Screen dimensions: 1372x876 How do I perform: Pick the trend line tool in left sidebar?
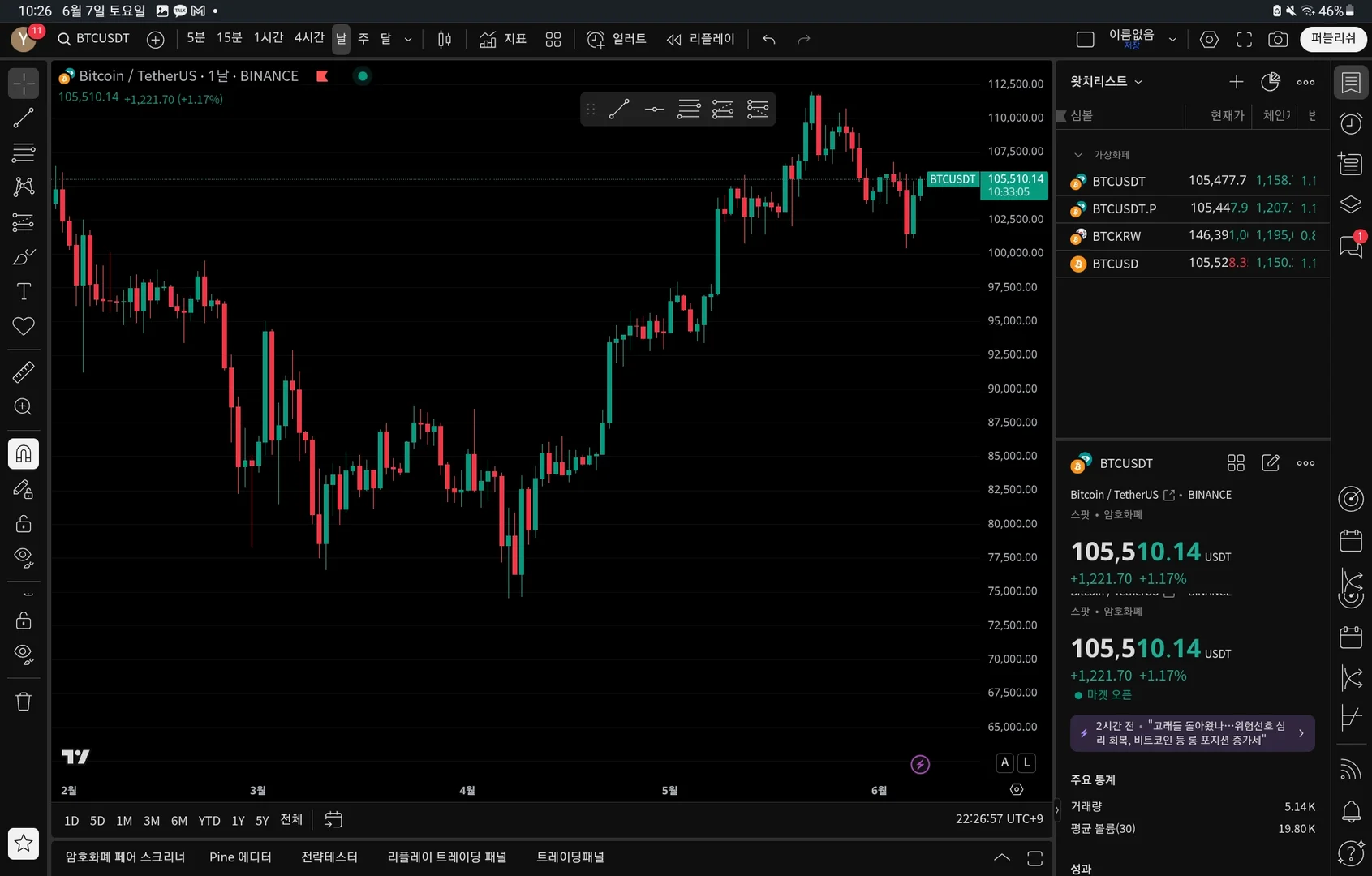click(24, 118)
